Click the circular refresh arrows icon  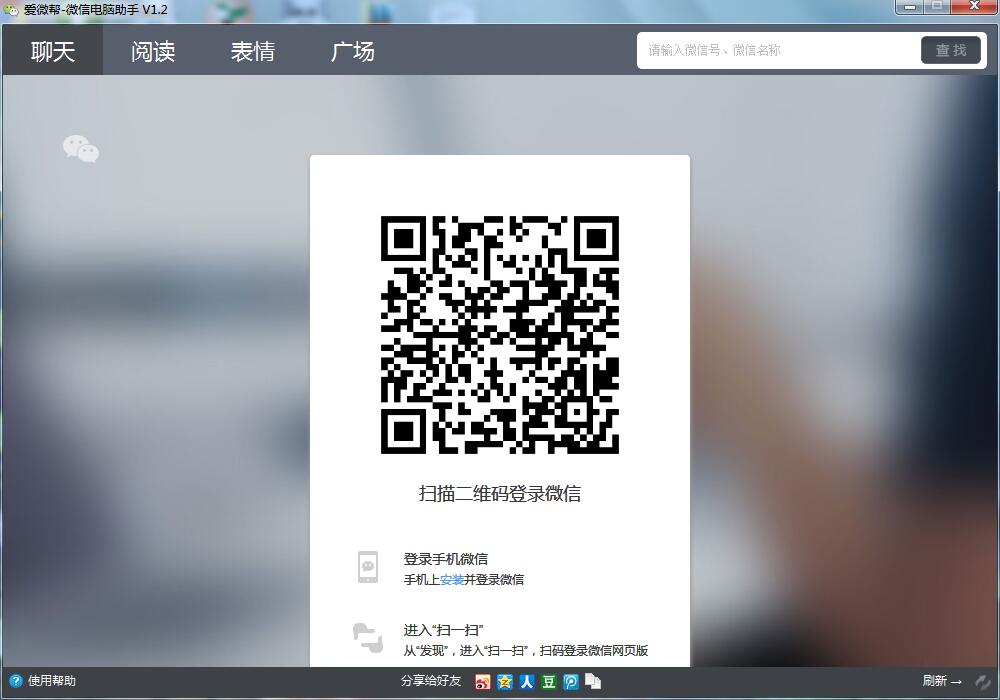(x=982, y=681)
